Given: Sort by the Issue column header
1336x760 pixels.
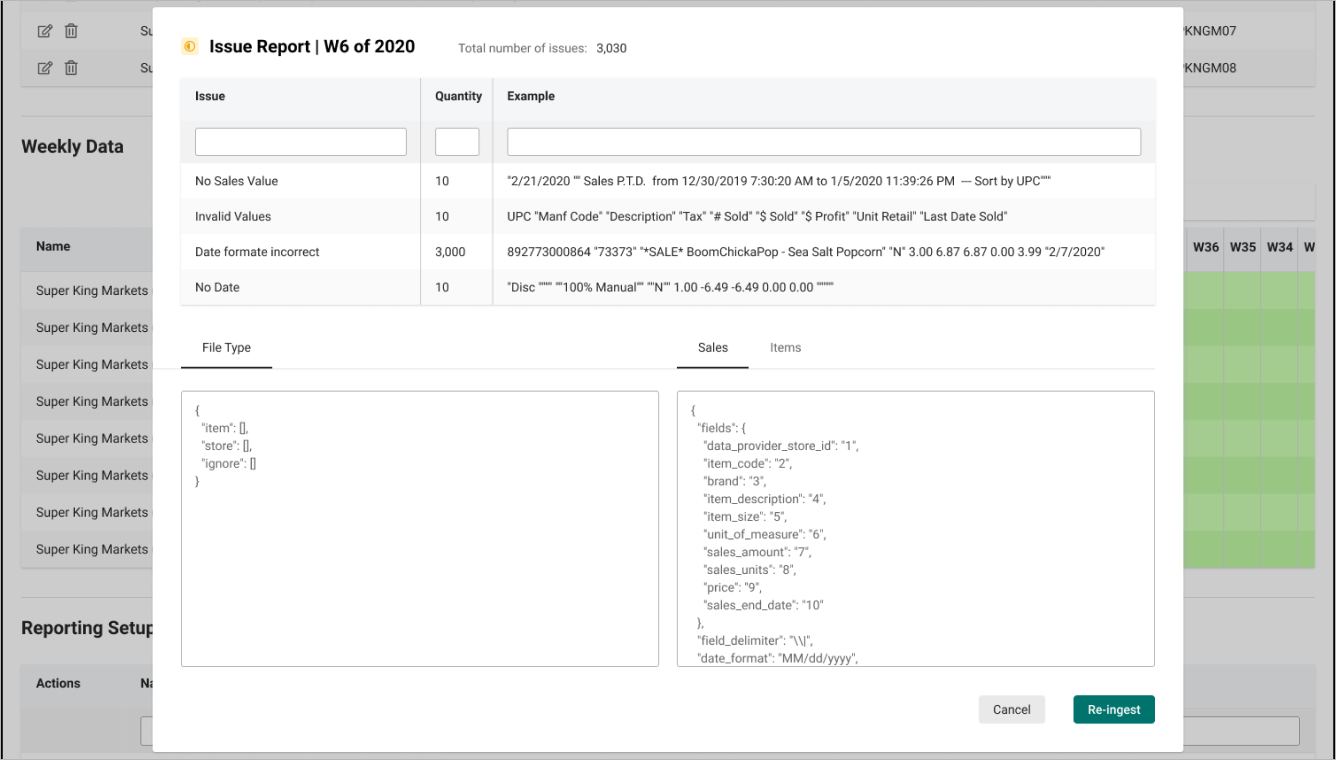Looking at the screenshot, I should coord(210,96).
